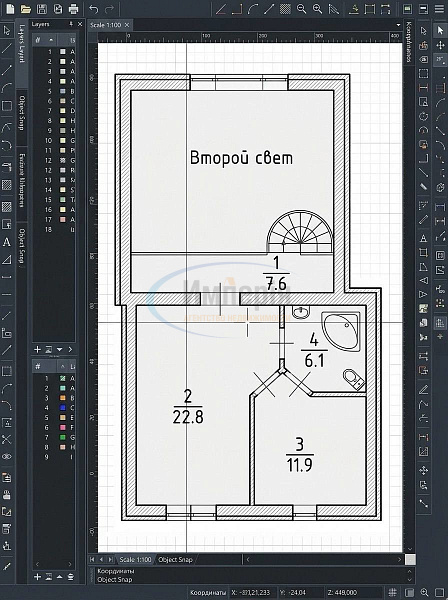
Task: Select the arc tool in top toolbar
Action: (x=253, y=9)
